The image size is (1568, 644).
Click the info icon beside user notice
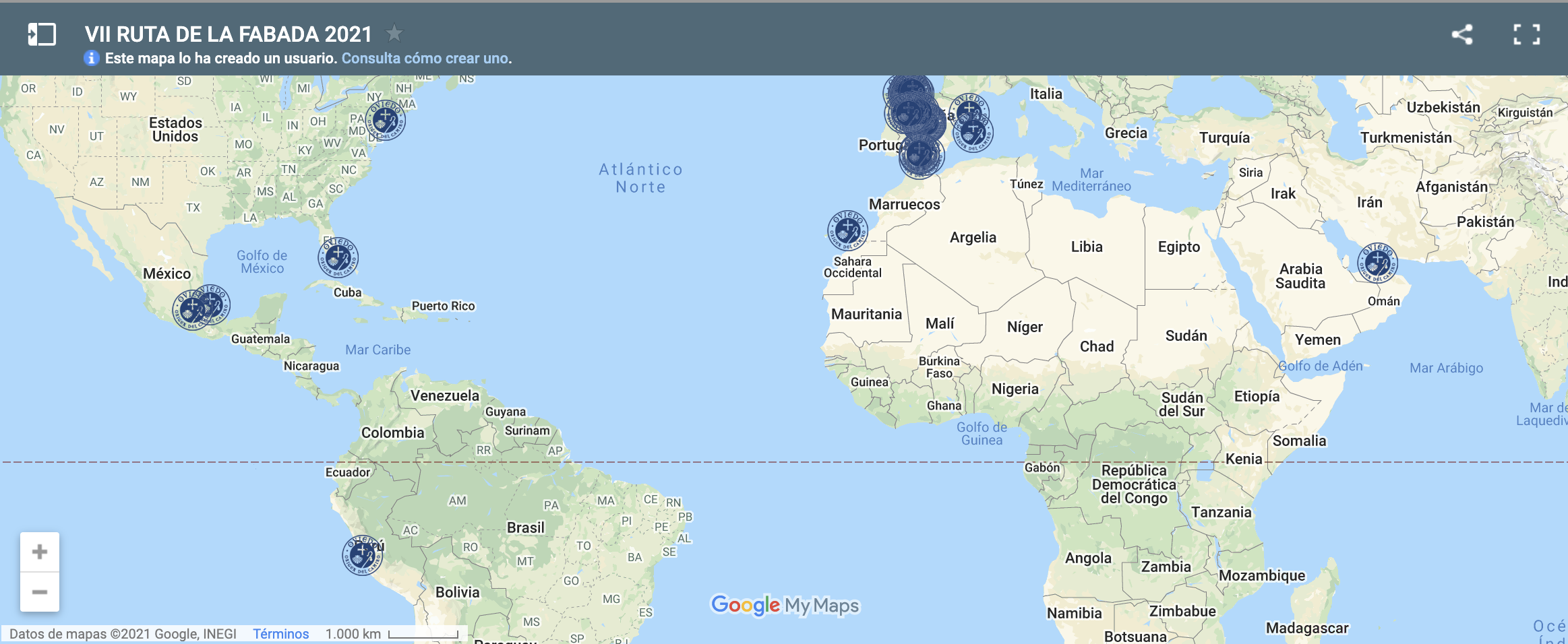[92, 59]
